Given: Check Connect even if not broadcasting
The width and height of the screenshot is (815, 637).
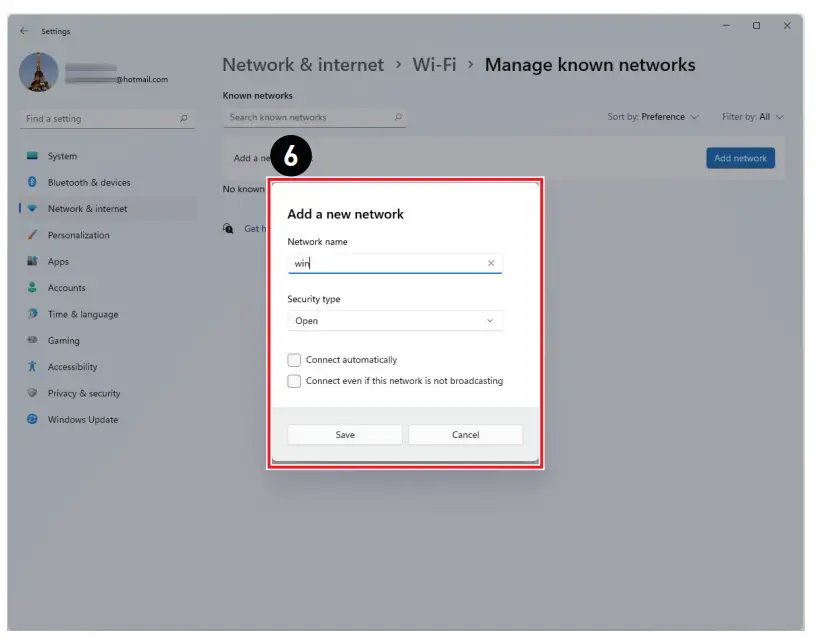Looking at the screenshot, I should (x=294, y=381).
